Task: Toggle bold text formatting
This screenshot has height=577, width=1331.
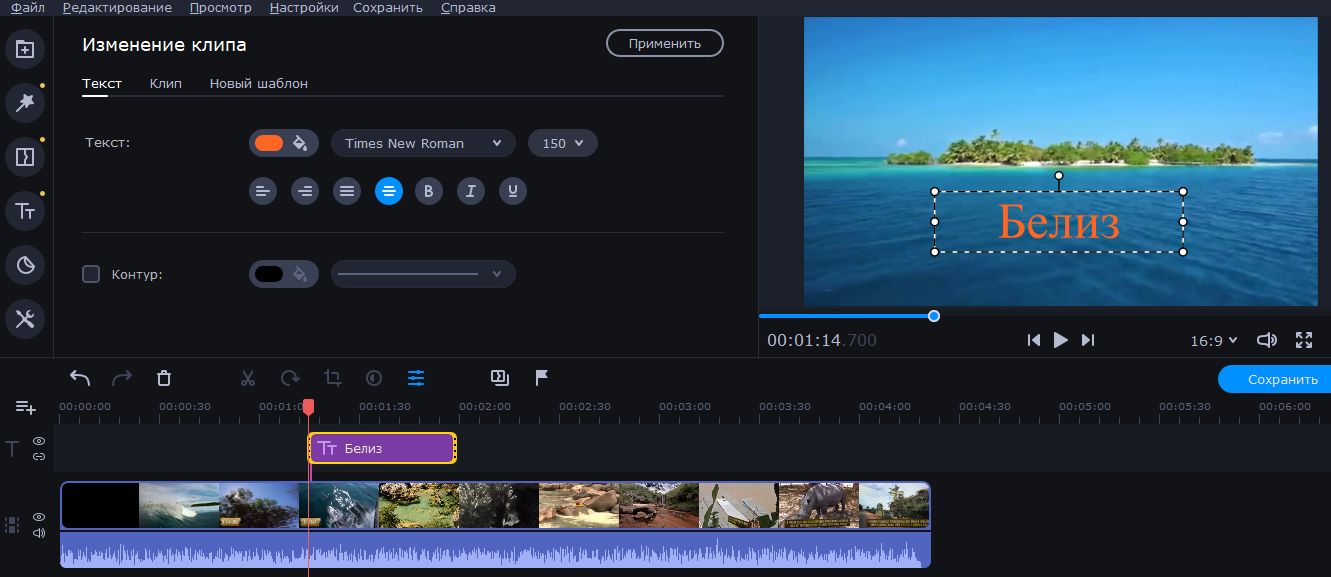Action: 429,191
